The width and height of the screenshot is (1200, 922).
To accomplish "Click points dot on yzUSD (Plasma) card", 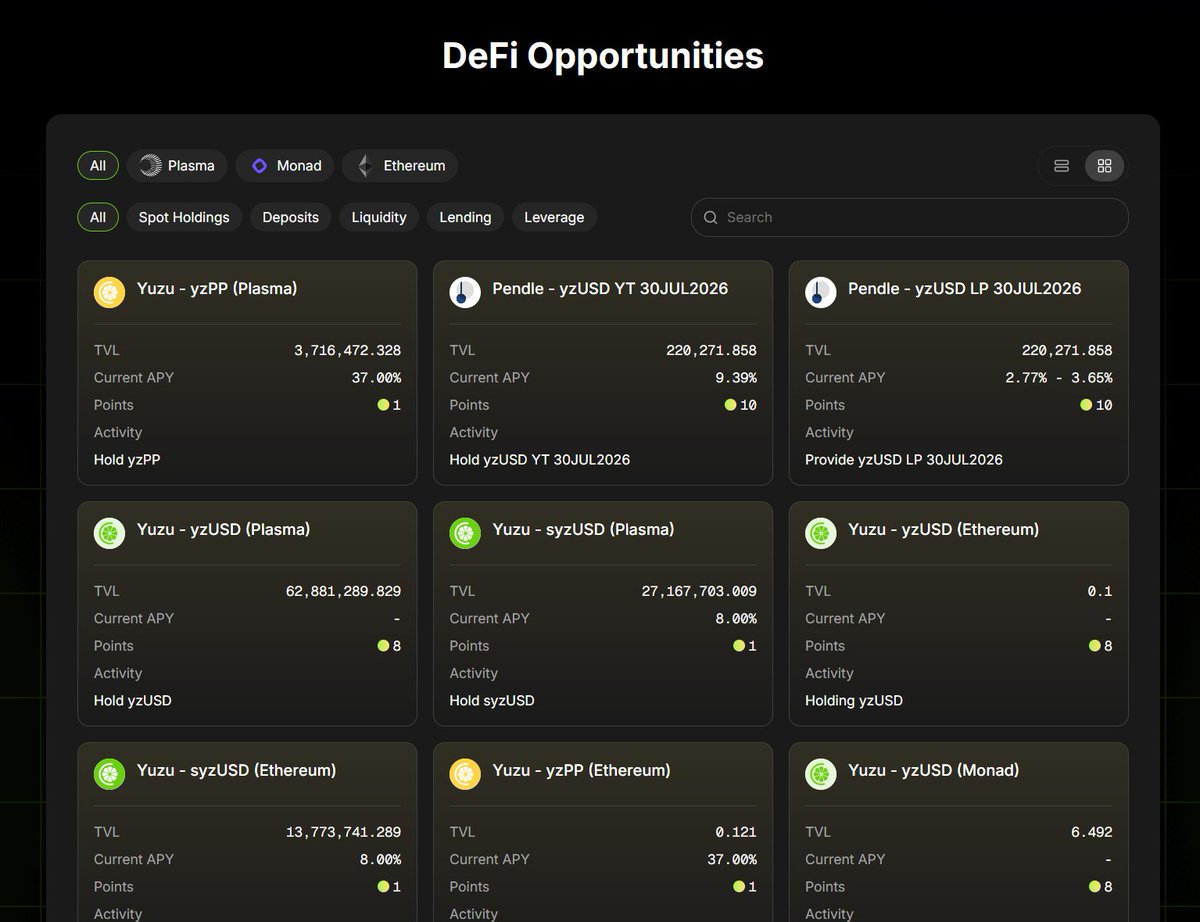I will pyautogui.click(x=383, y=646).
